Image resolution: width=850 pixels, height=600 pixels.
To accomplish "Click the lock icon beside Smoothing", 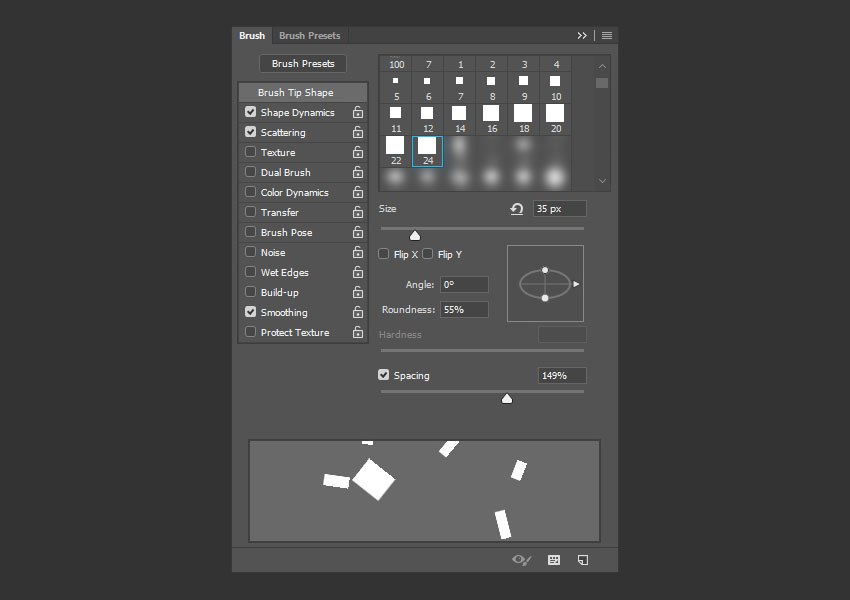I will [358, 313].
